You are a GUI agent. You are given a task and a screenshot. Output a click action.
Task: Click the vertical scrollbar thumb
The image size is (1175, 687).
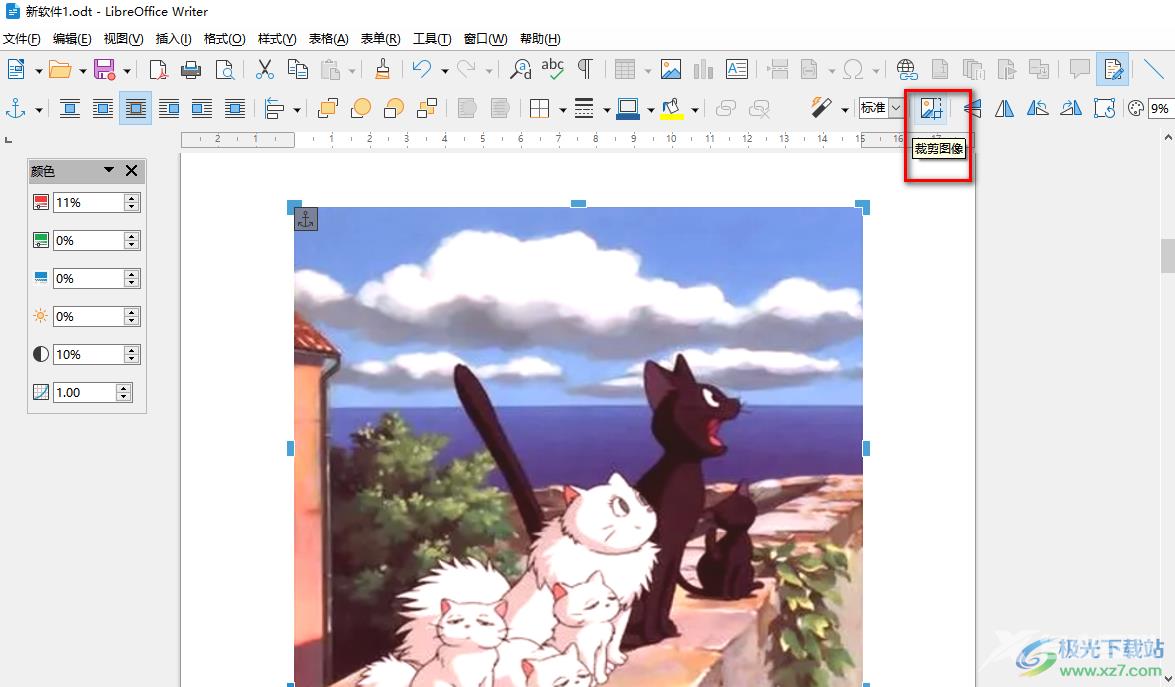tap(1168, 256)
